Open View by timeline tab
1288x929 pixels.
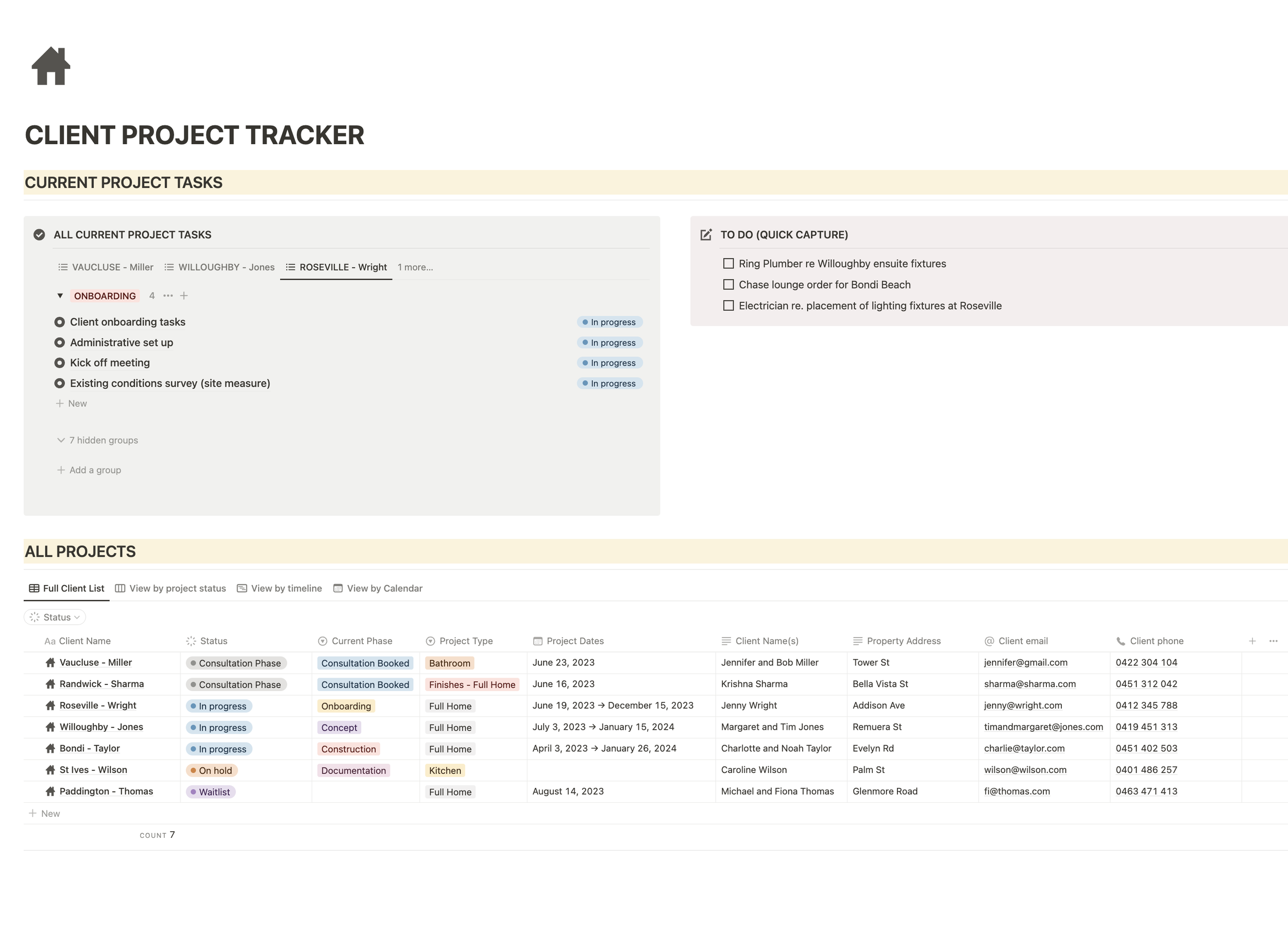[x=279, y=589]
